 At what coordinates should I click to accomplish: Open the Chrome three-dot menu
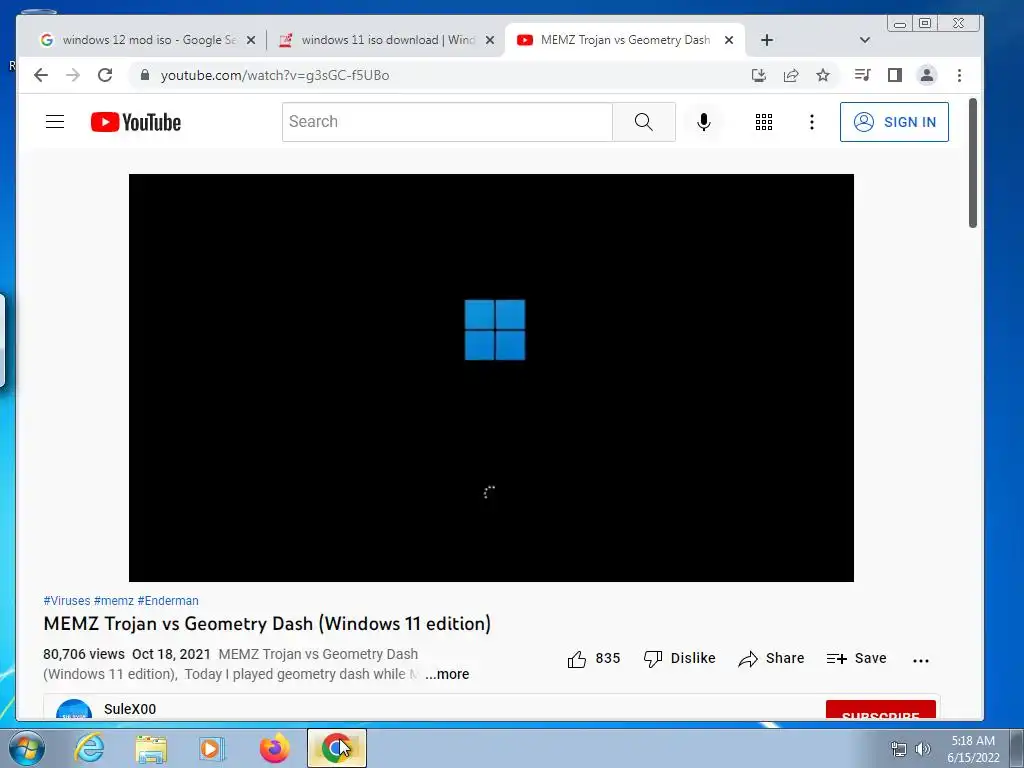[959, 75]
